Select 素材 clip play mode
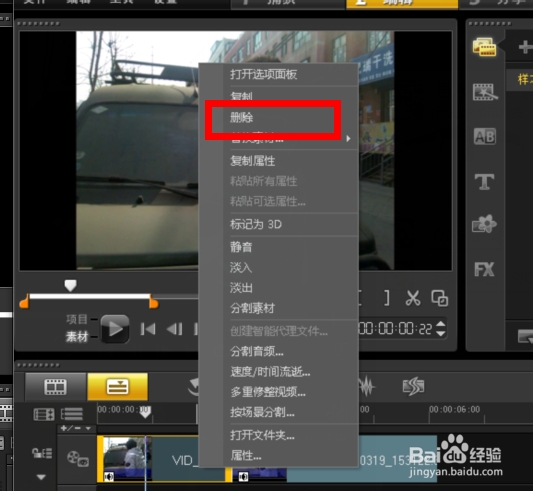The height and width of the screenshot is (491, 533). pyautogui.click(x=77, y=337)
